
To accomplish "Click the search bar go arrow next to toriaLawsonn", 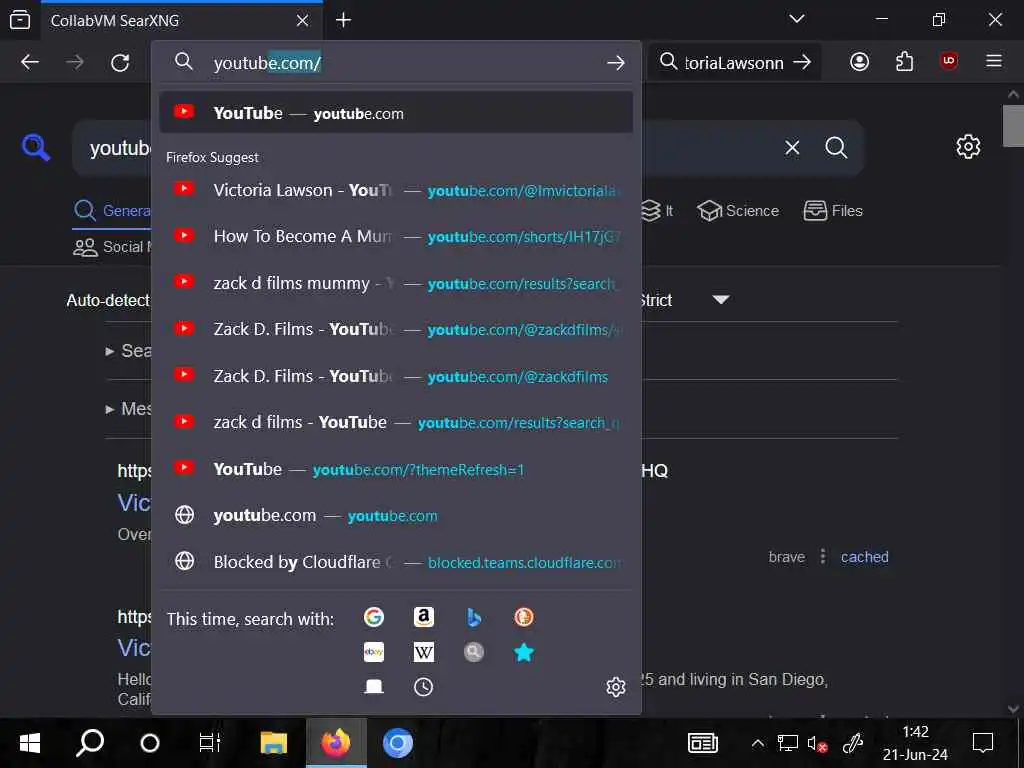I will click(x=802, y=62).
